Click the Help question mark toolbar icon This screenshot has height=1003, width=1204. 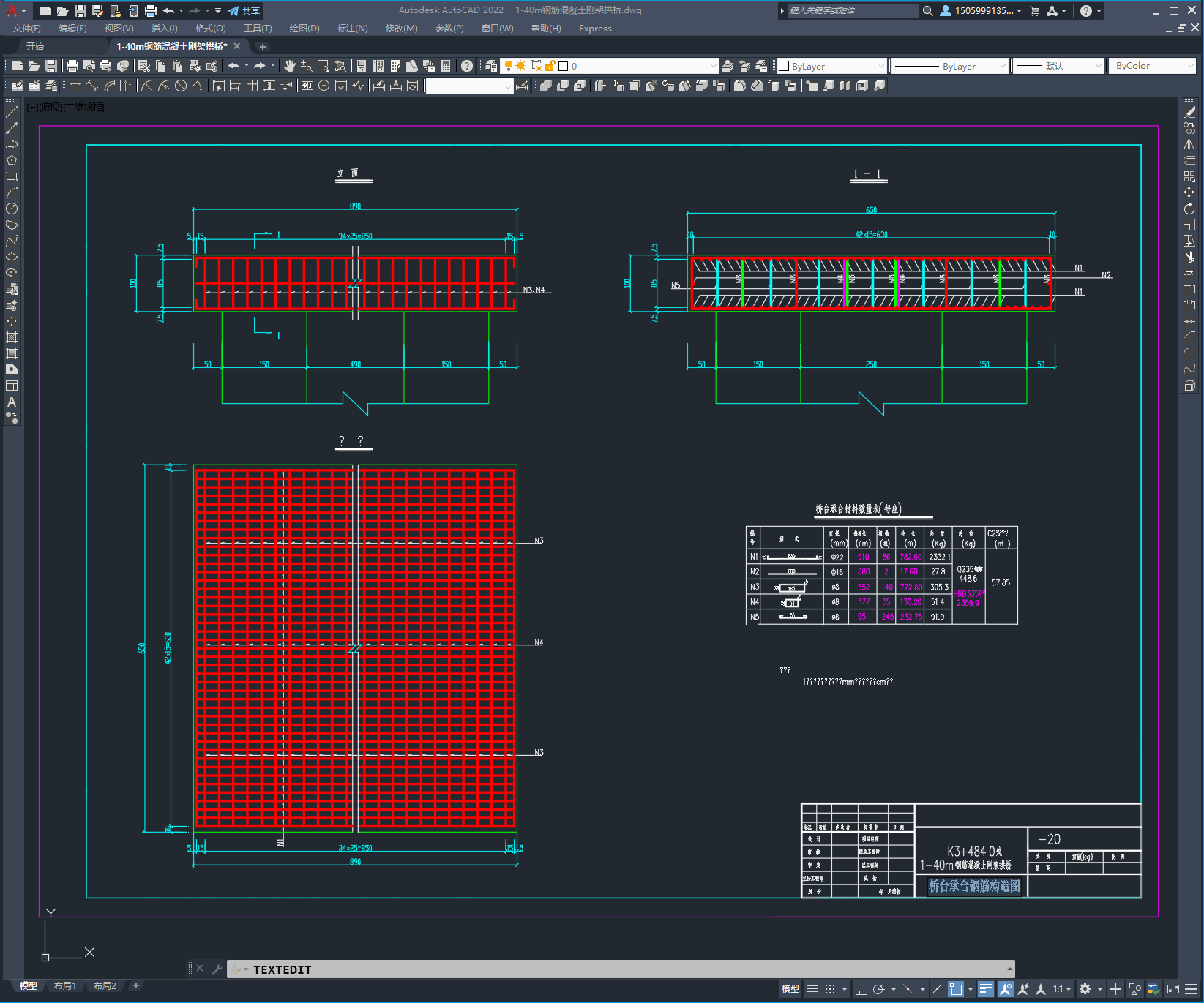coord(467,66)
